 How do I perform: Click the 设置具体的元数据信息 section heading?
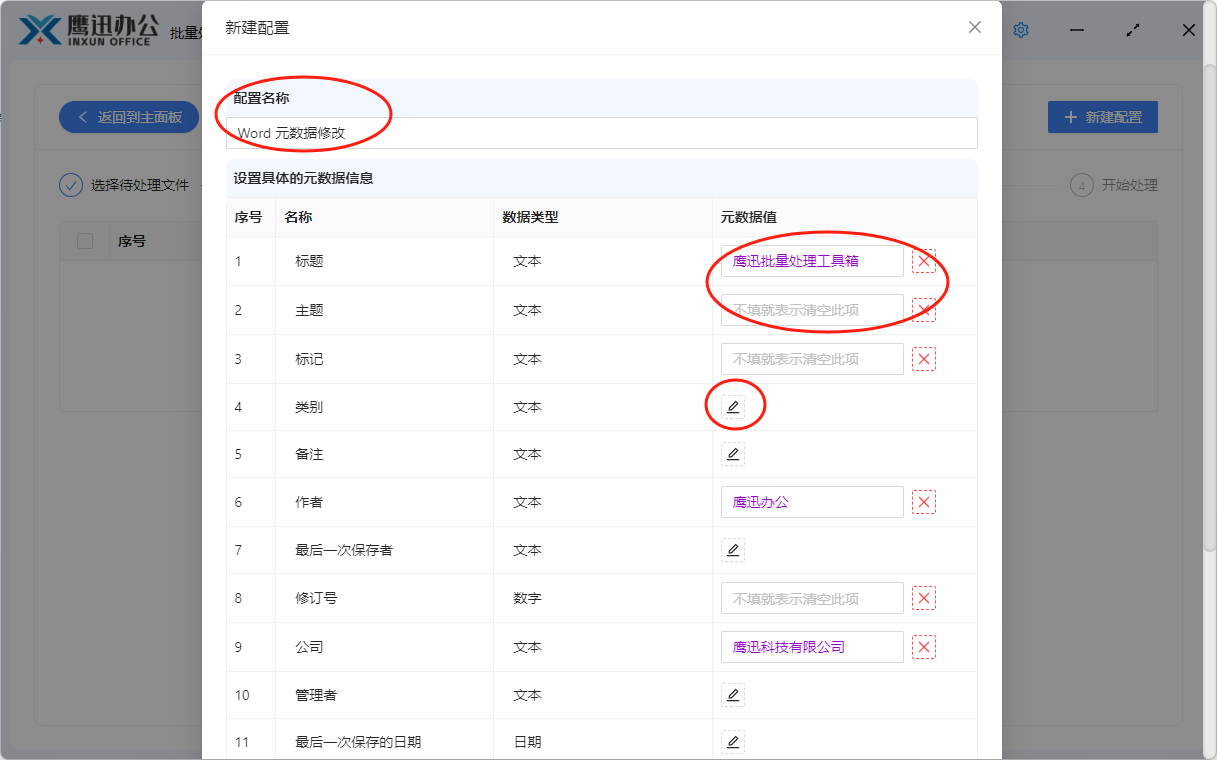303,178
